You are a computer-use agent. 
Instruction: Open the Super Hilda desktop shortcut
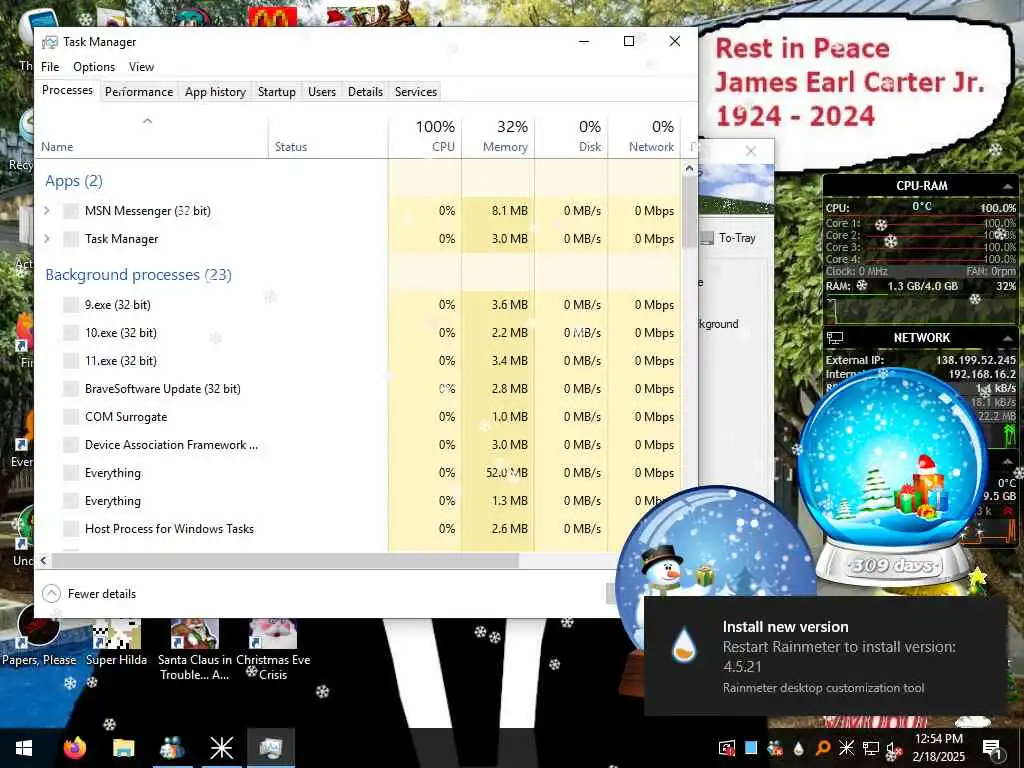click(x=116, y=642)
